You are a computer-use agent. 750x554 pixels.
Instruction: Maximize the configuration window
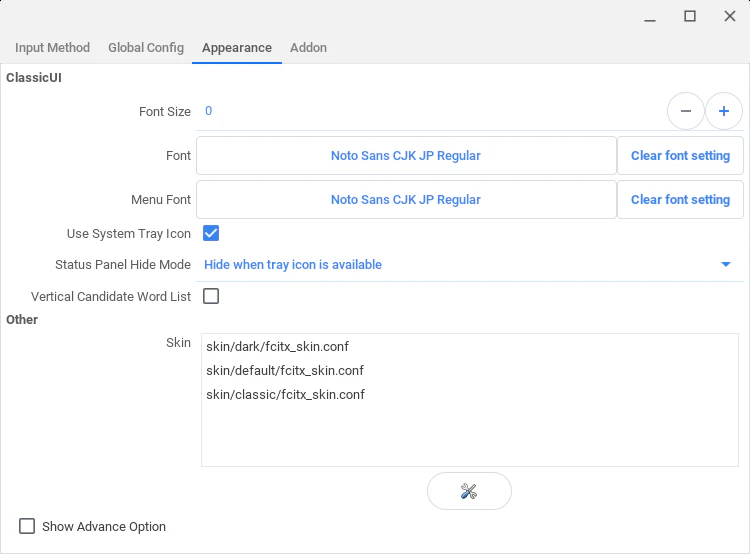click(x=690, y=16)
